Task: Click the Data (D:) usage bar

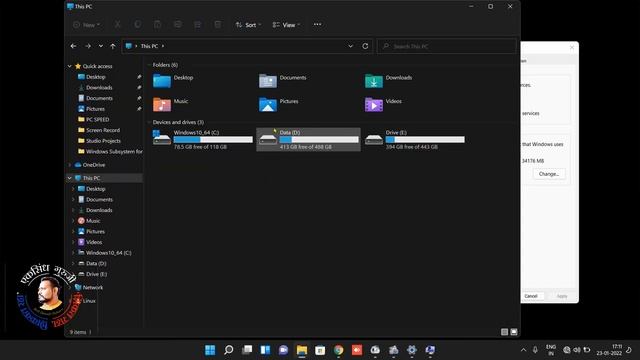Action: click(x=319, y=140)
